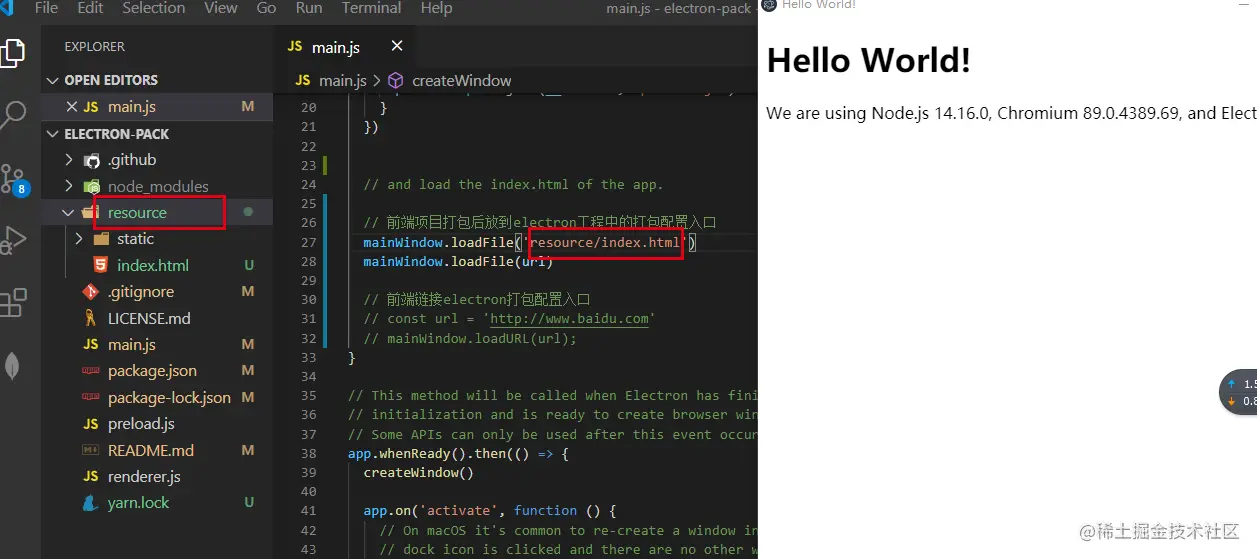Click the info icon beside README.md
Screen dimensions: 1257x559
point(91,450)
